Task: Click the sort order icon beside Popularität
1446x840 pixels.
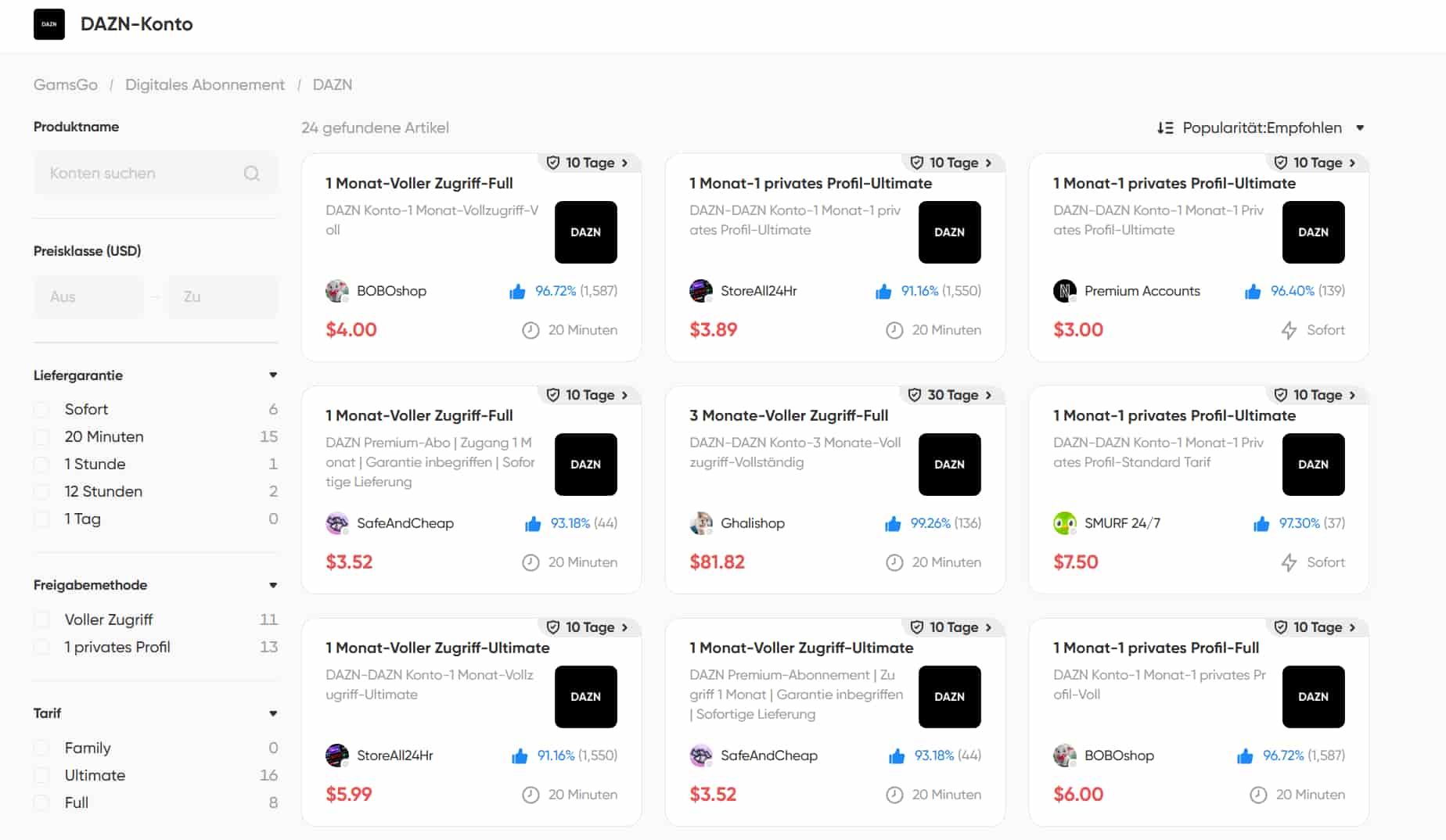Action: tap(1165, 128)
